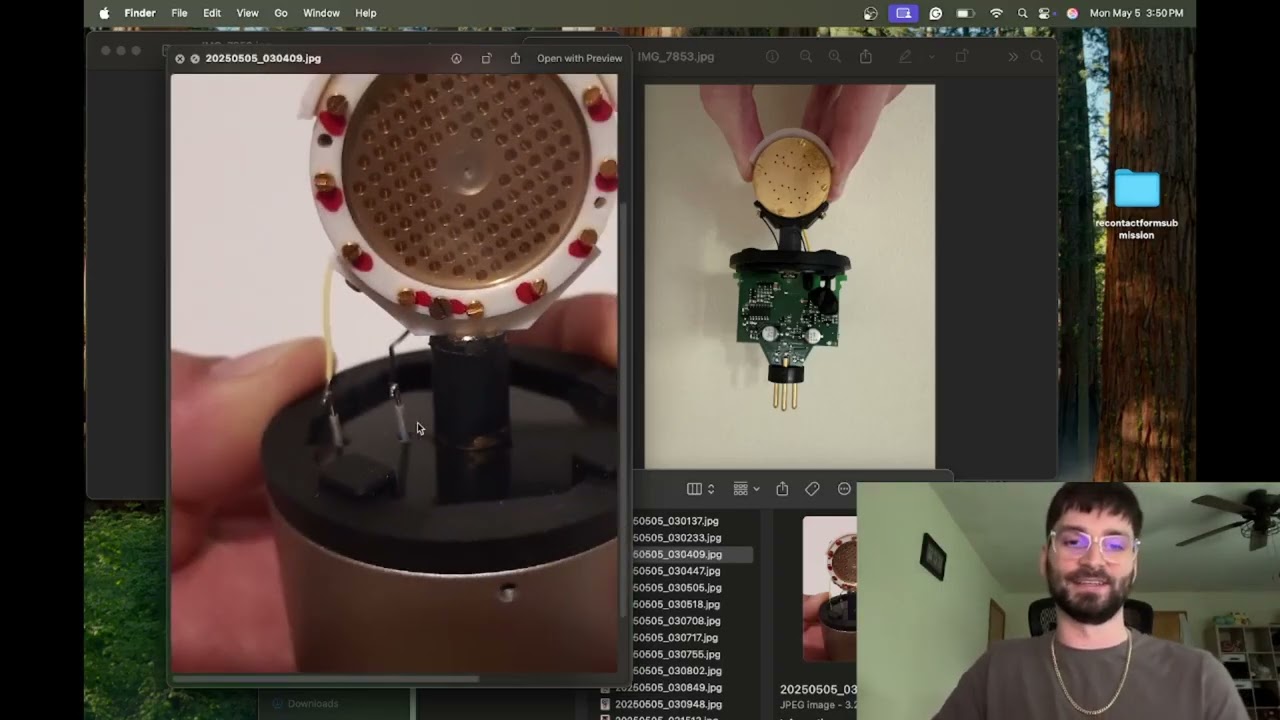Click leftmost globe status icon in menu bar

870,13
